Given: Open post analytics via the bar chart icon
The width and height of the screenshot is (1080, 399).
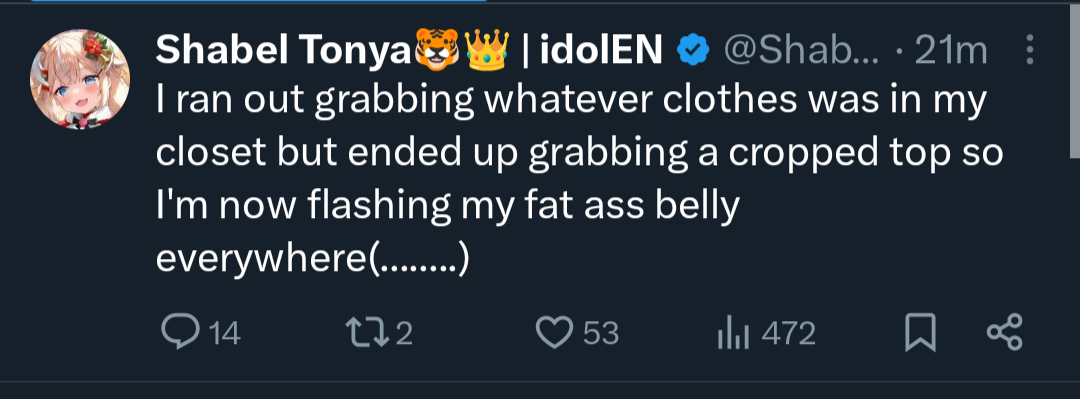Looking at the screenshot, I should 733,334.
